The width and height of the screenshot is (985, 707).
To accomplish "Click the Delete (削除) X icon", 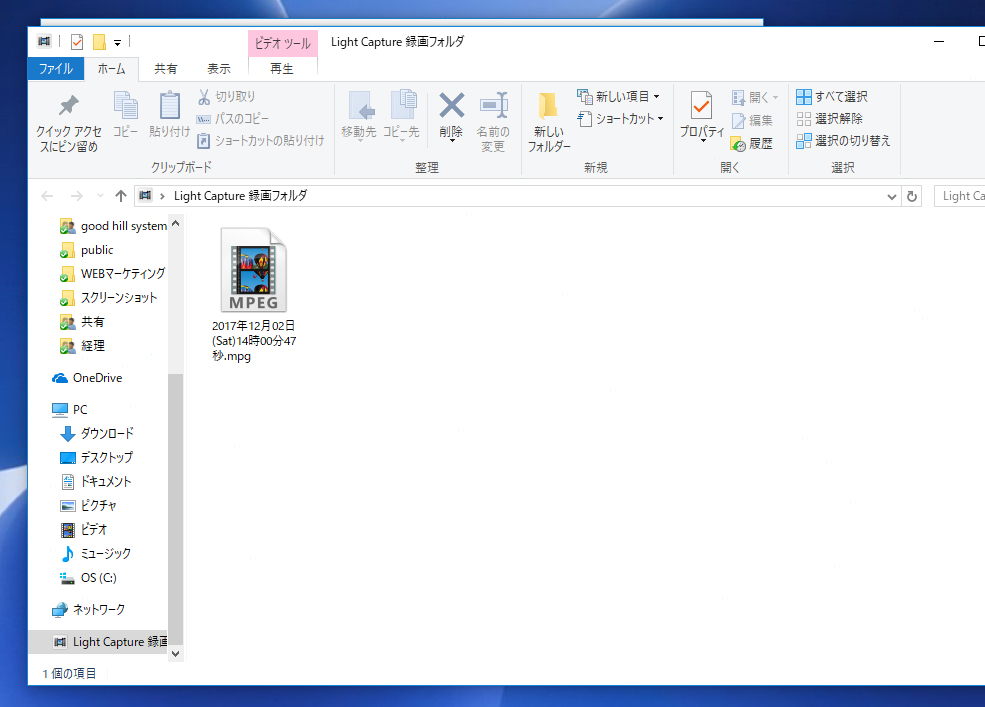I will pos(452,105).
